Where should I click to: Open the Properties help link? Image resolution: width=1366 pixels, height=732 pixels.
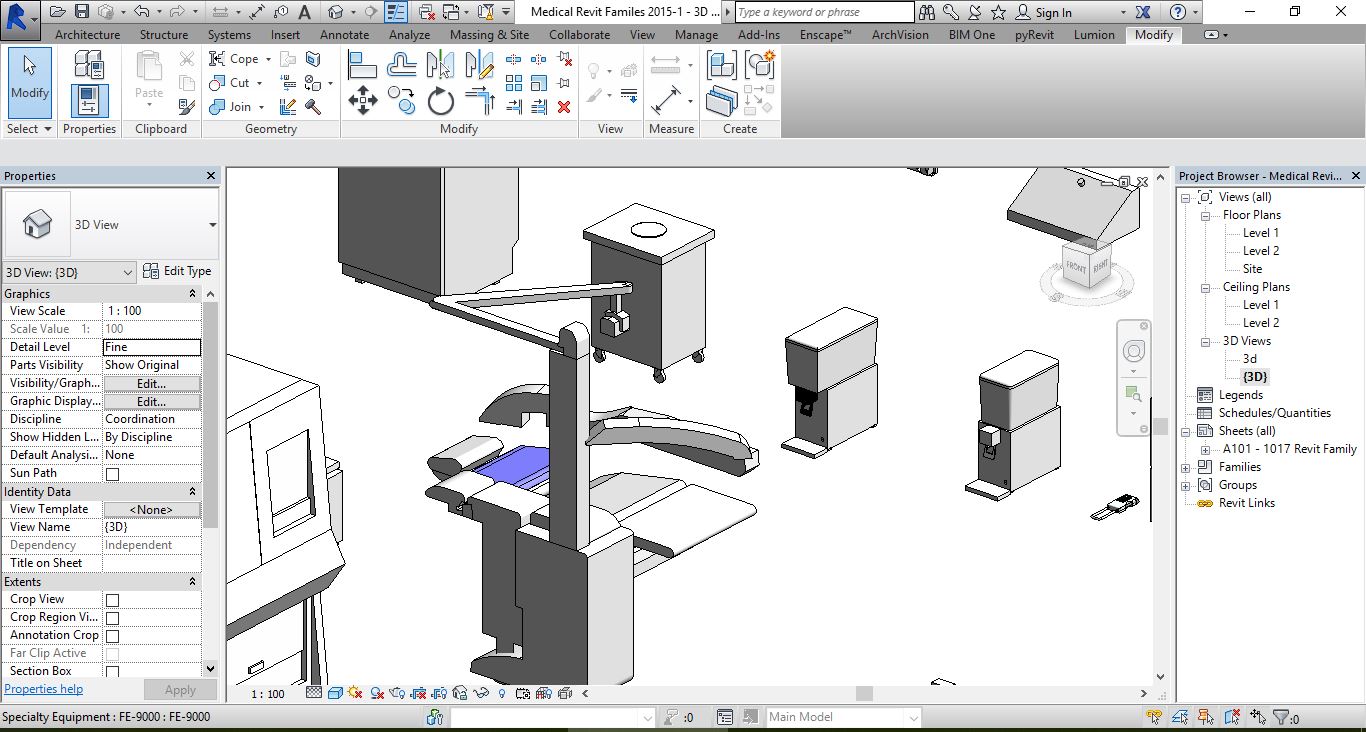coord(44,689)
